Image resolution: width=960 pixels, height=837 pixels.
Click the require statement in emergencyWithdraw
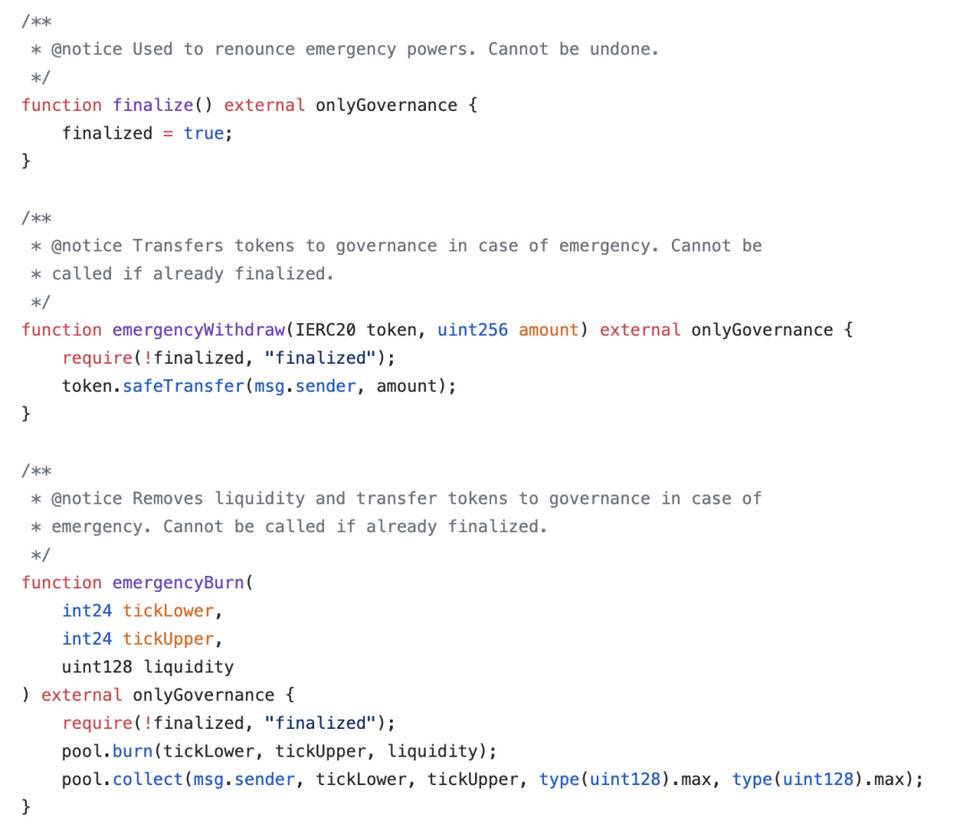(228, 358)
